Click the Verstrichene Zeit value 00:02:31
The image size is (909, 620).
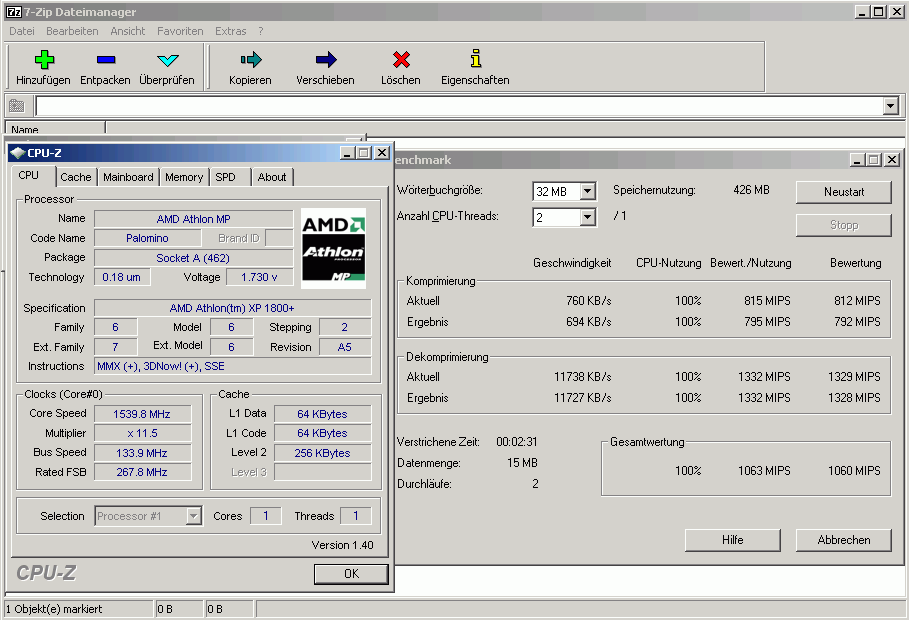[x=517, y=442]
